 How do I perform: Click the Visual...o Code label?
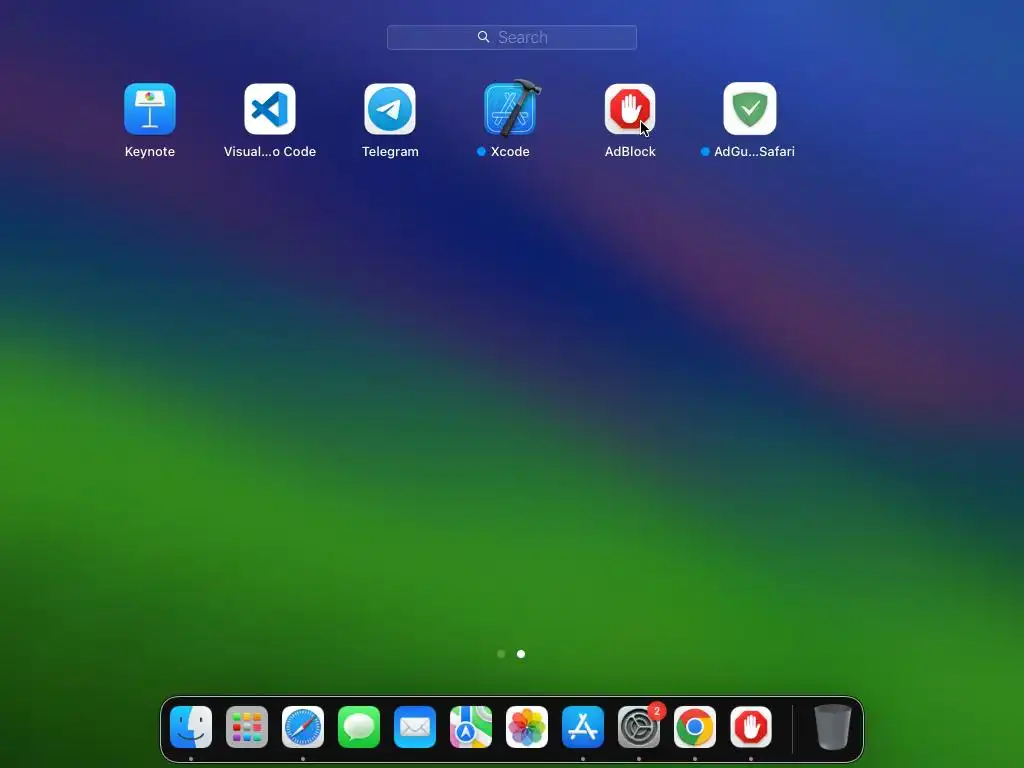click(270, 152)
